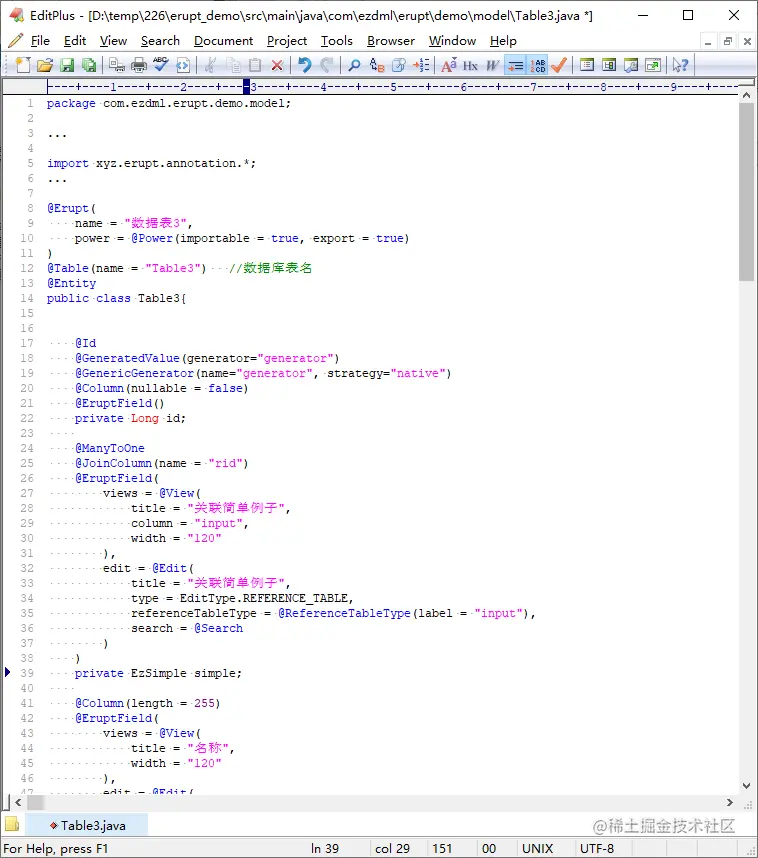Viewport: 758px width, 858px height.
Task: Open Find with the magnifier icon
Action: (x=354, y=65)
